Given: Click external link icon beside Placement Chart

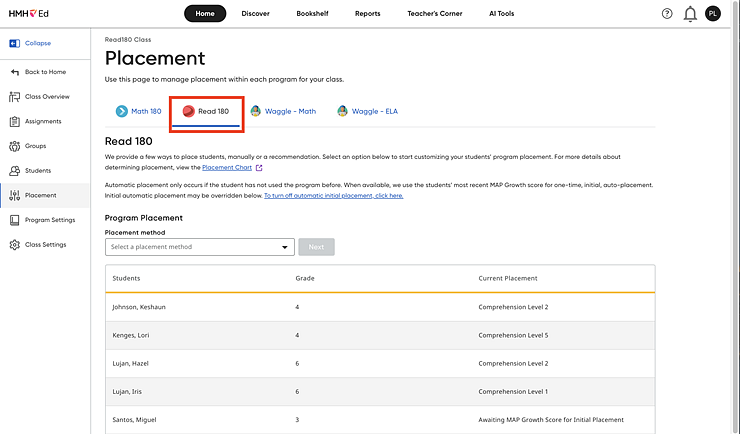Looking at the screenshot, I should click(259, 167).
